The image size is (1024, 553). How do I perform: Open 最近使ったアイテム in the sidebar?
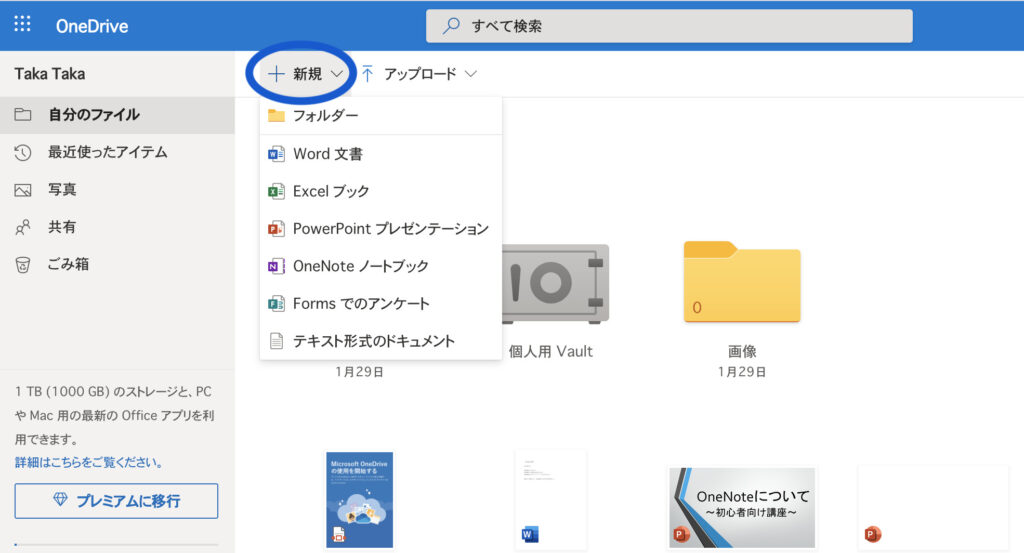tap(117, 153)
